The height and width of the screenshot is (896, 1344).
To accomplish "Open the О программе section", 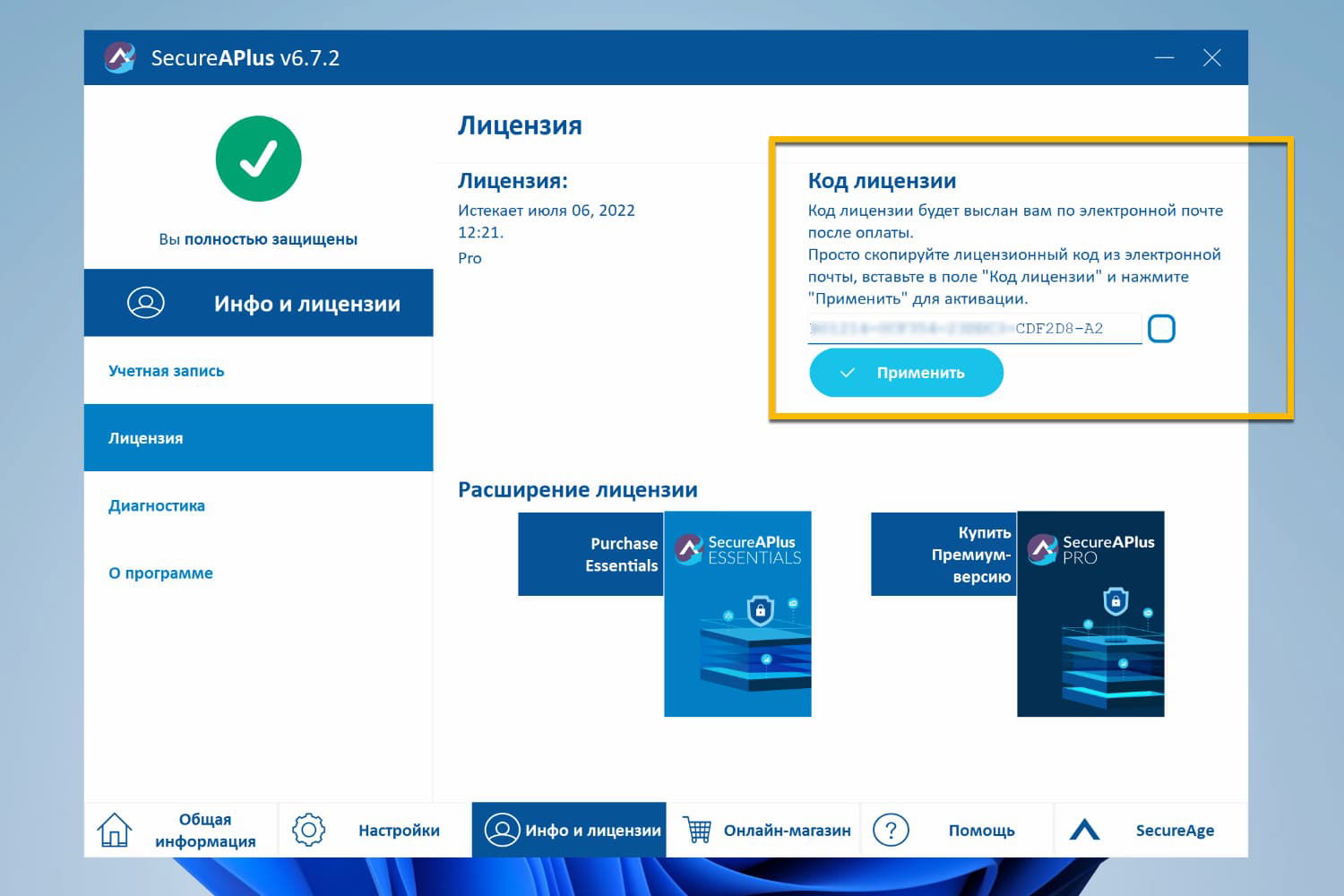I will pyautogui.click(x=259, y=573).
